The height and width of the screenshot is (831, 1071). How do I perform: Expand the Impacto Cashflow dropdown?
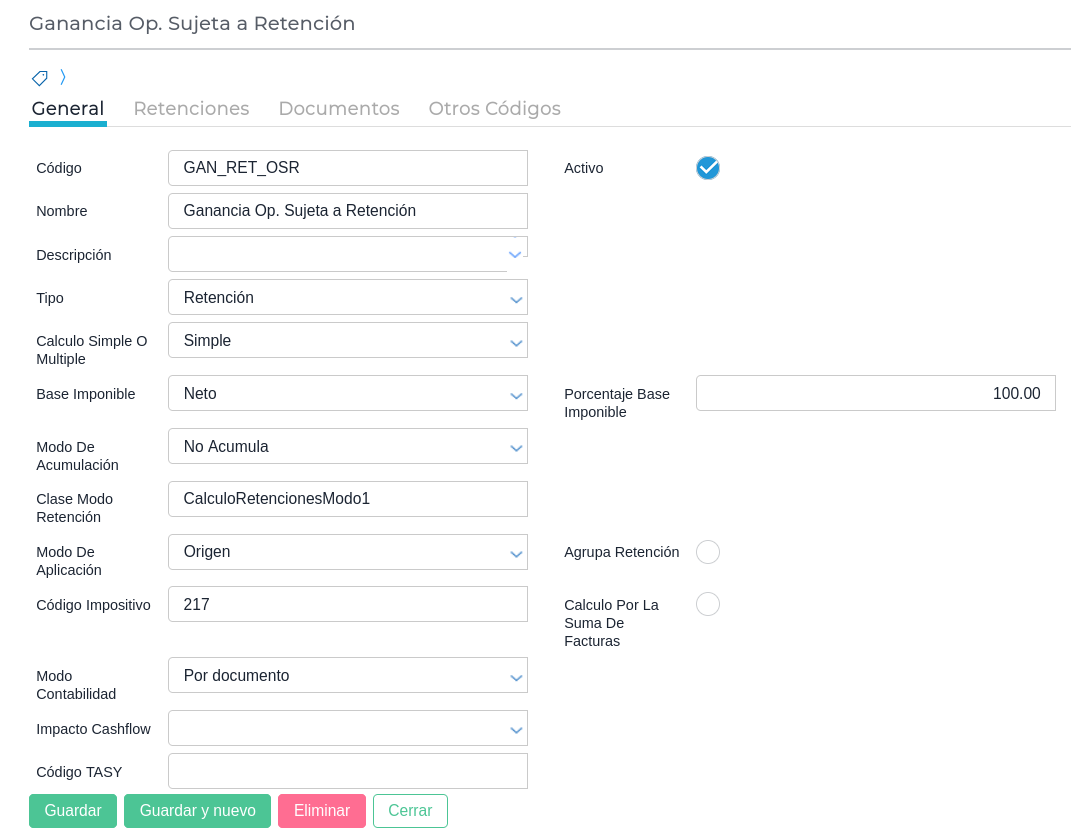[347, 728]
